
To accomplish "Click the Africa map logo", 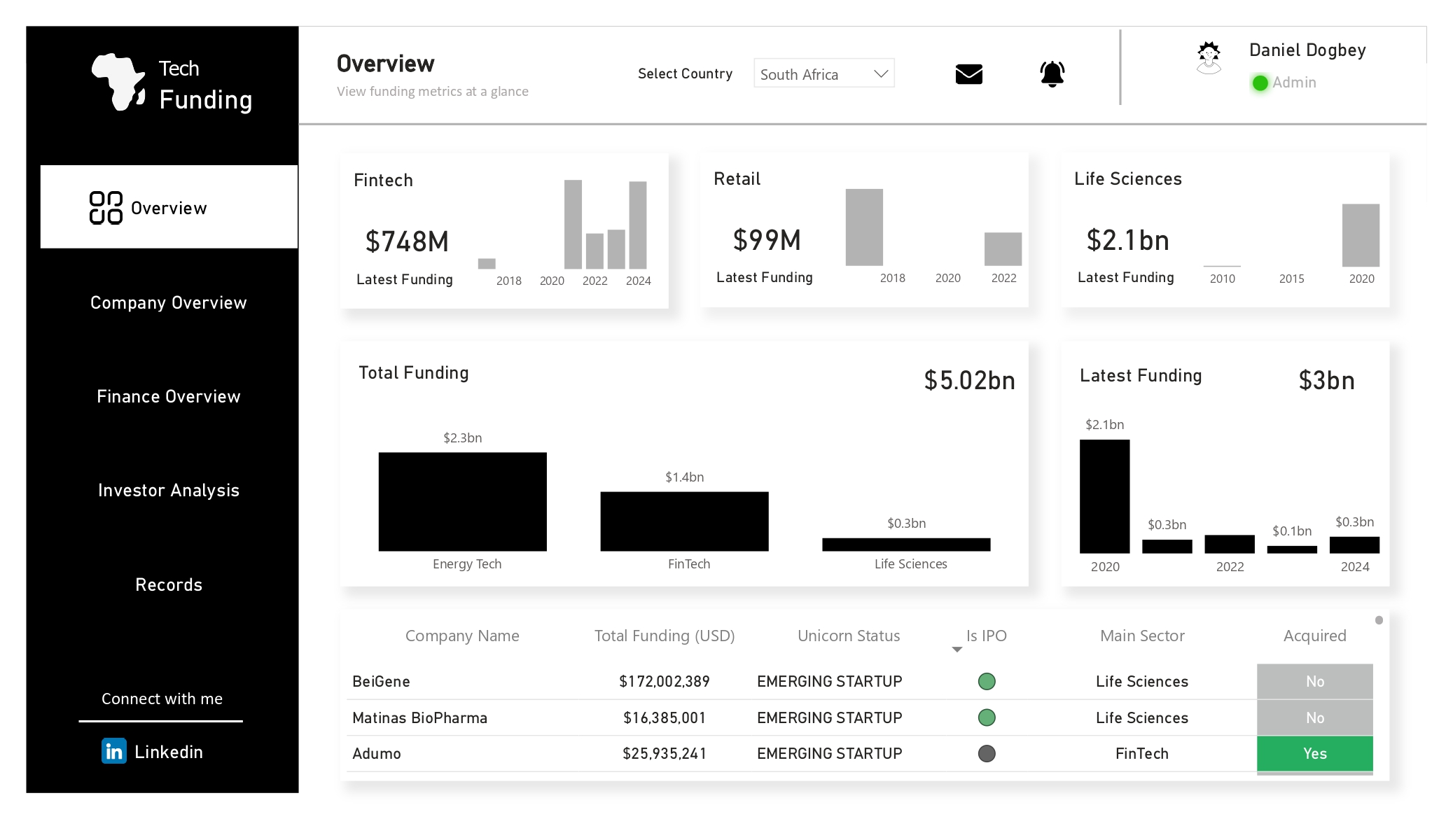I will (x=119, y=82).
